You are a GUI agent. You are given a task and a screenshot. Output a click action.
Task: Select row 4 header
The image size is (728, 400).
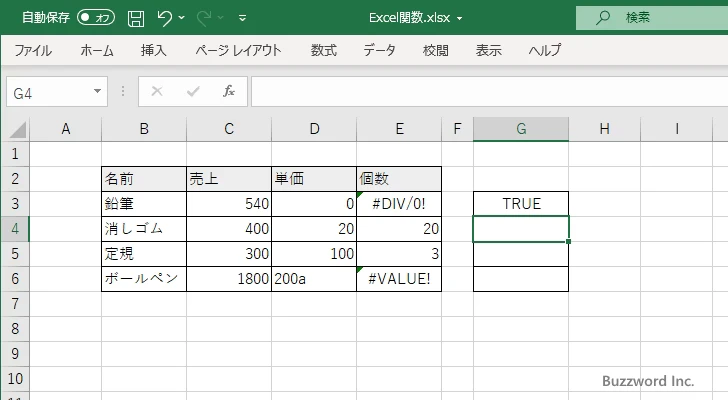[x=15, y=229]
